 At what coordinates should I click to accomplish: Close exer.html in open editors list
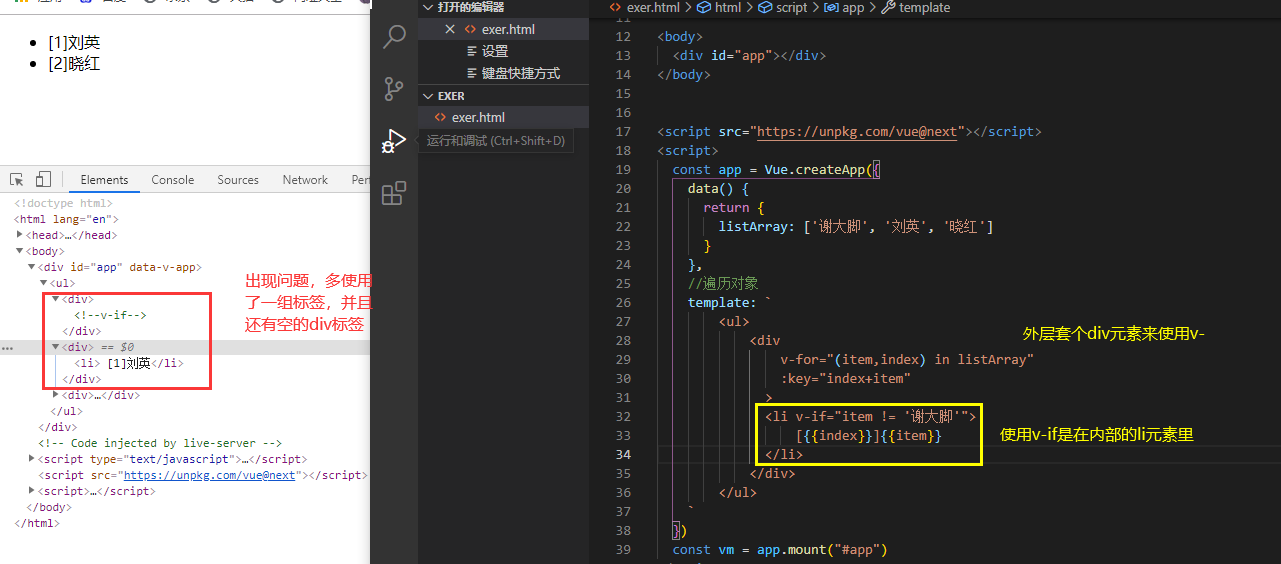tap(450, 29)
